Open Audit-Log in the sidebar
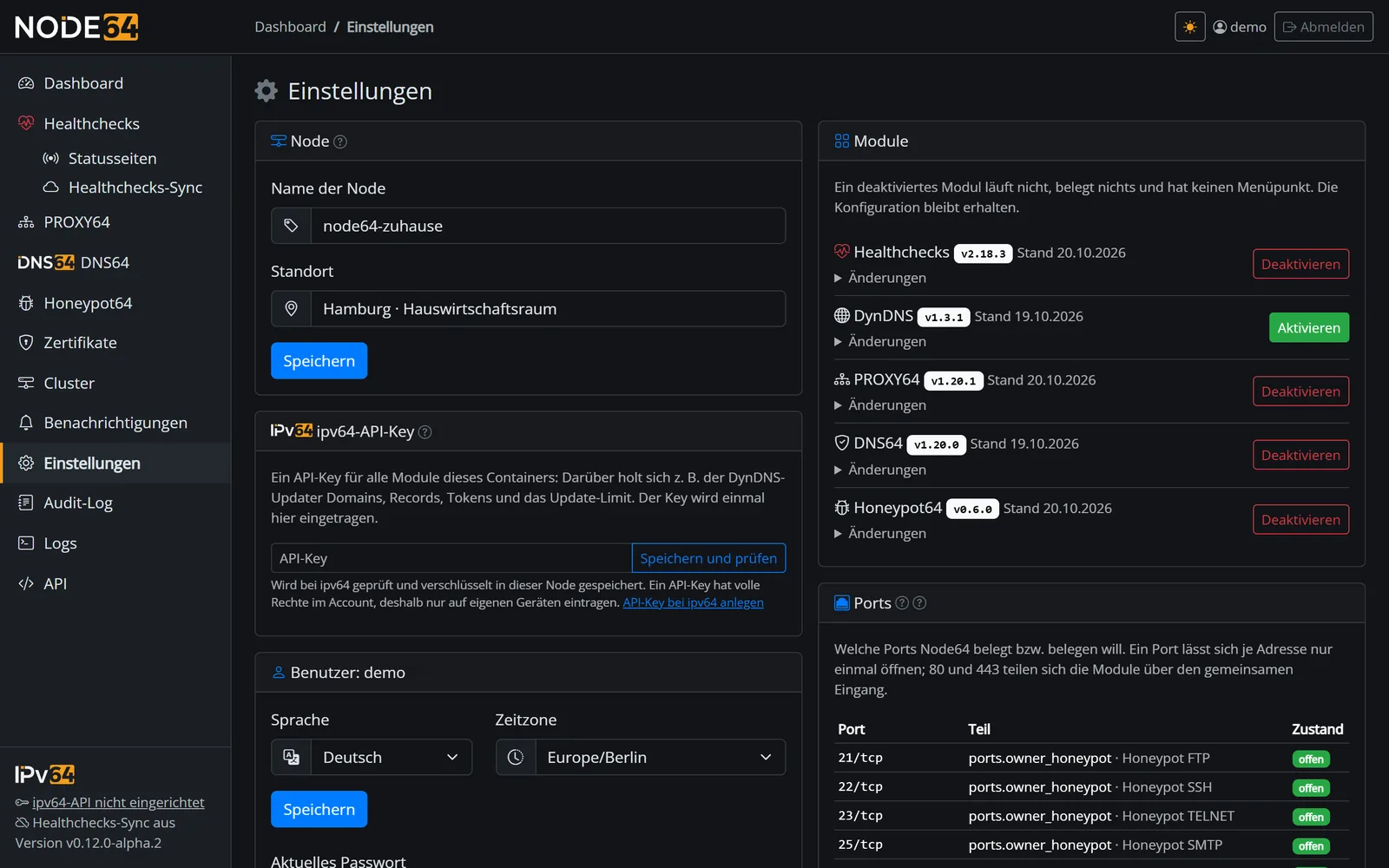Viewport: 1389px width, 868px height. click(x=115, y=503)
